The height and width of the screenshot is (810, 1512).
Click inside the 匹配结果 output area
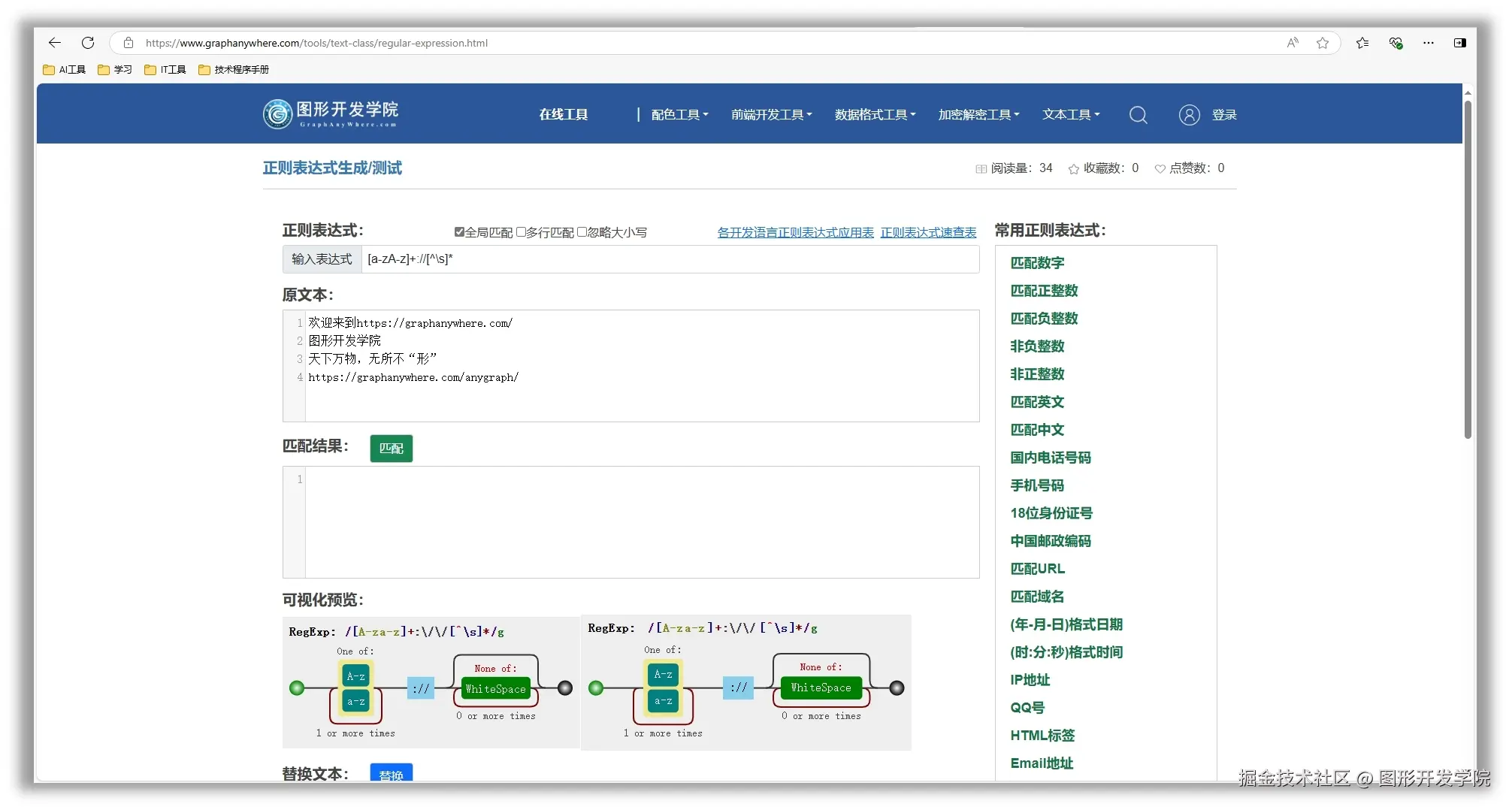(x=631, y=522)
